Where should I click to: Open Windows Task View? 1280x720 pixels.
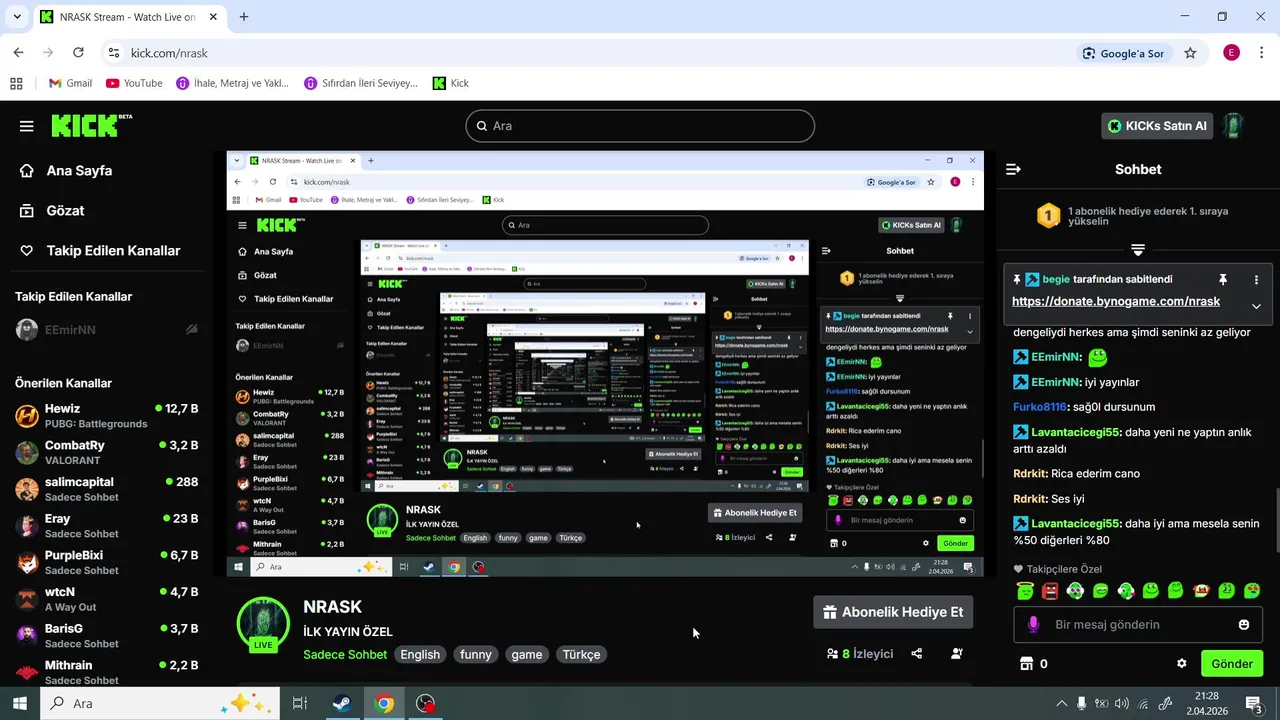click(x=299, y=703)
